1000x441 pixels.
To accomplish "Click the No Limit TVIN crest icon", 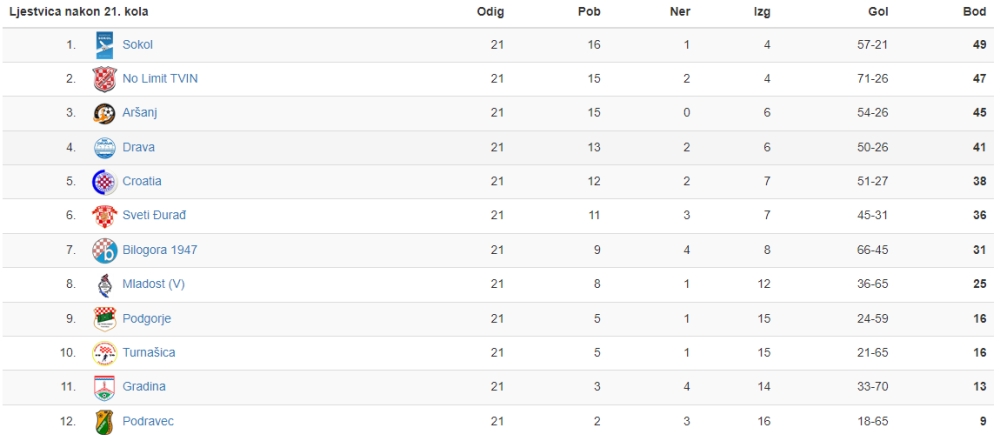I will pyautogui.click(x=104, y=79).
